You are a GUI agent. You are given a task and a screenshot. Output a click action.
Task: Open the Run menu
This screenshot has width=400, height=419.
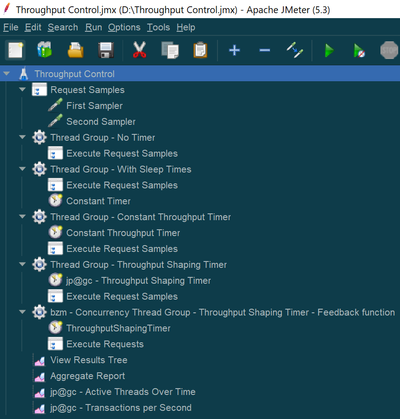pos(94,27)
